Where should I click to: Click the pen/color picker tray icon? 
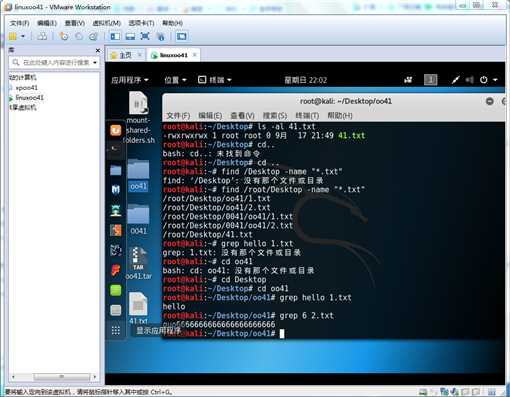tap(455, 80)
